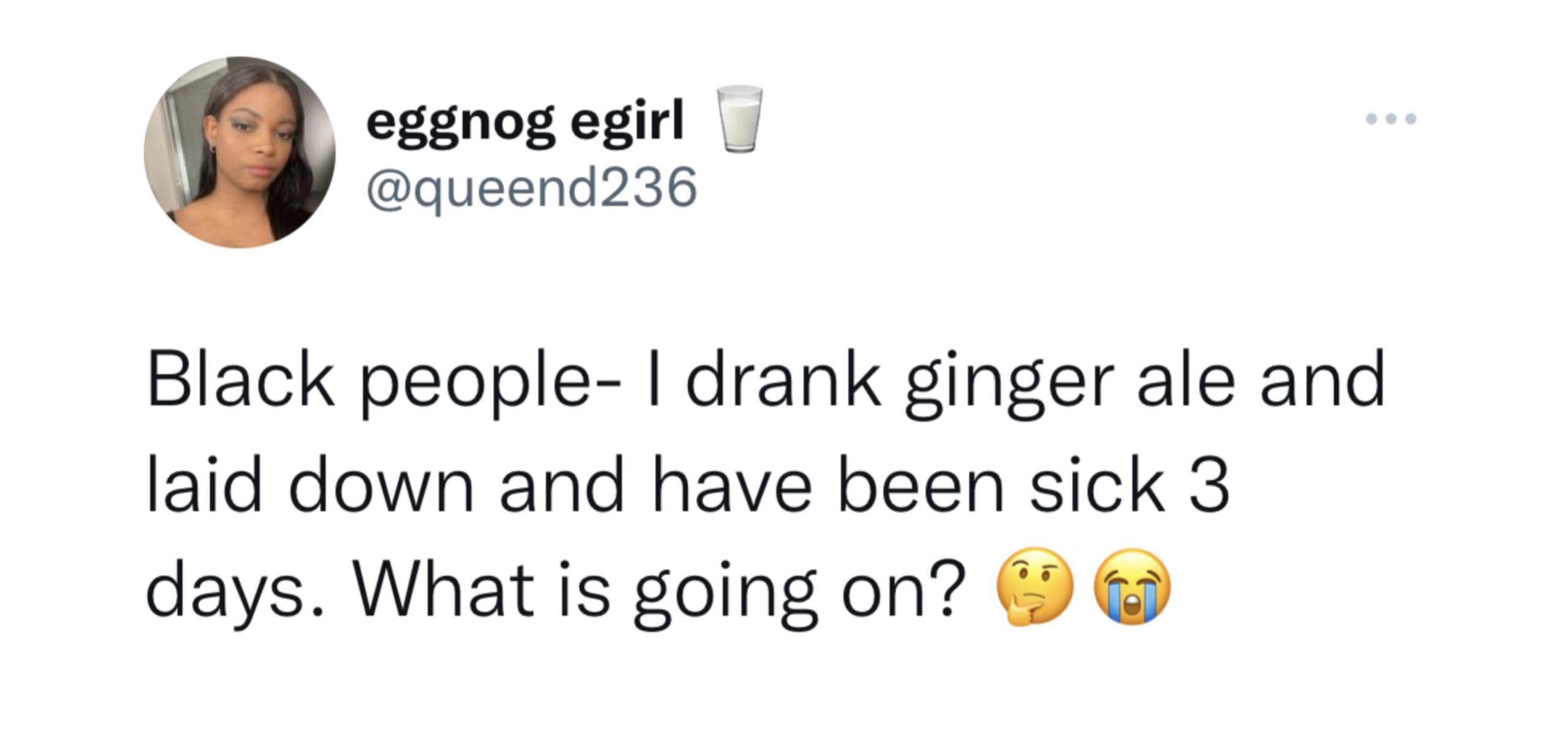Click the word "ginger" in the tweet
Image resolution: width=1568 pixels, height=744 pixels.
(1008, 385)
